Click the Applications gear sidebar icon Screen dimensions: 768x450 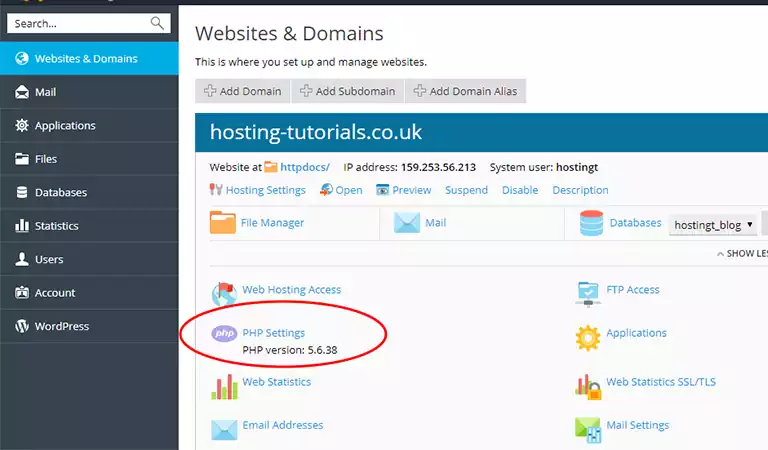click(22, 125)
